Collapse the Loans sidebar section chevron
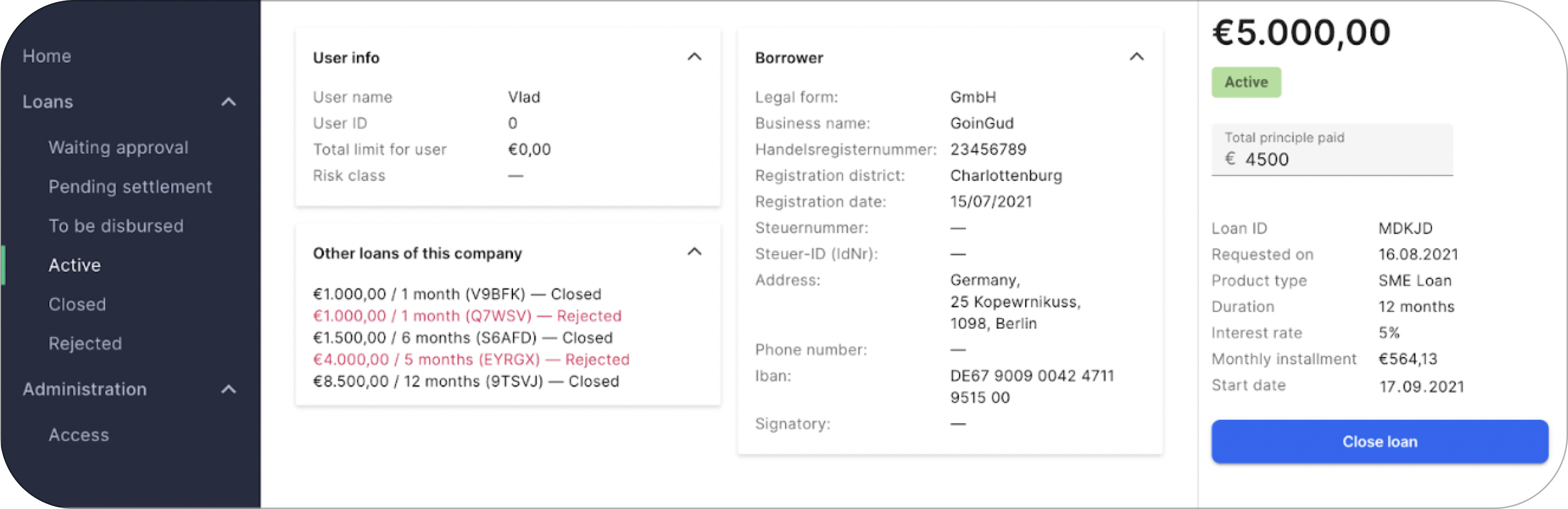 pos(228,102)
